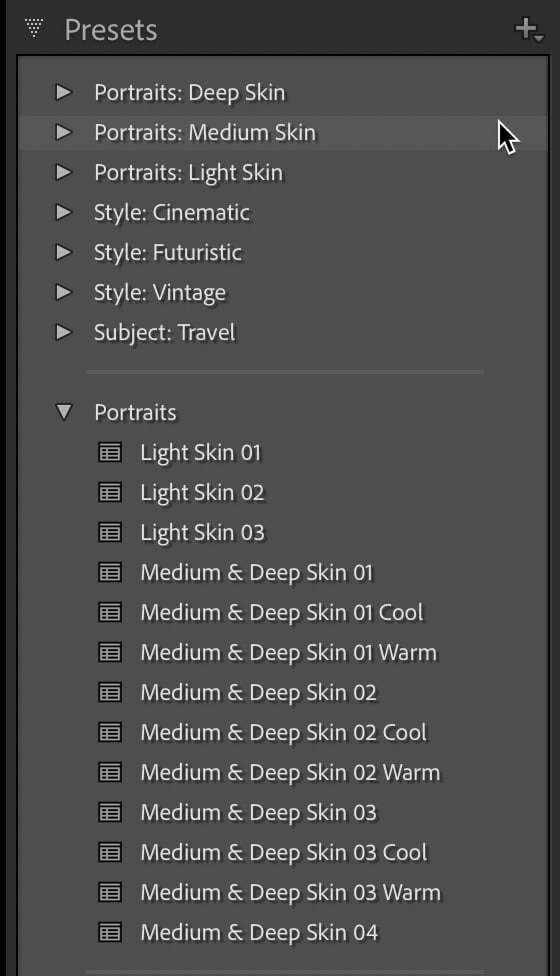This screenshot has width=560, height=976.
Task: Click preset icon beside Medium & Deep Skin 03 Warm
Action: click(x=110, y=892)
